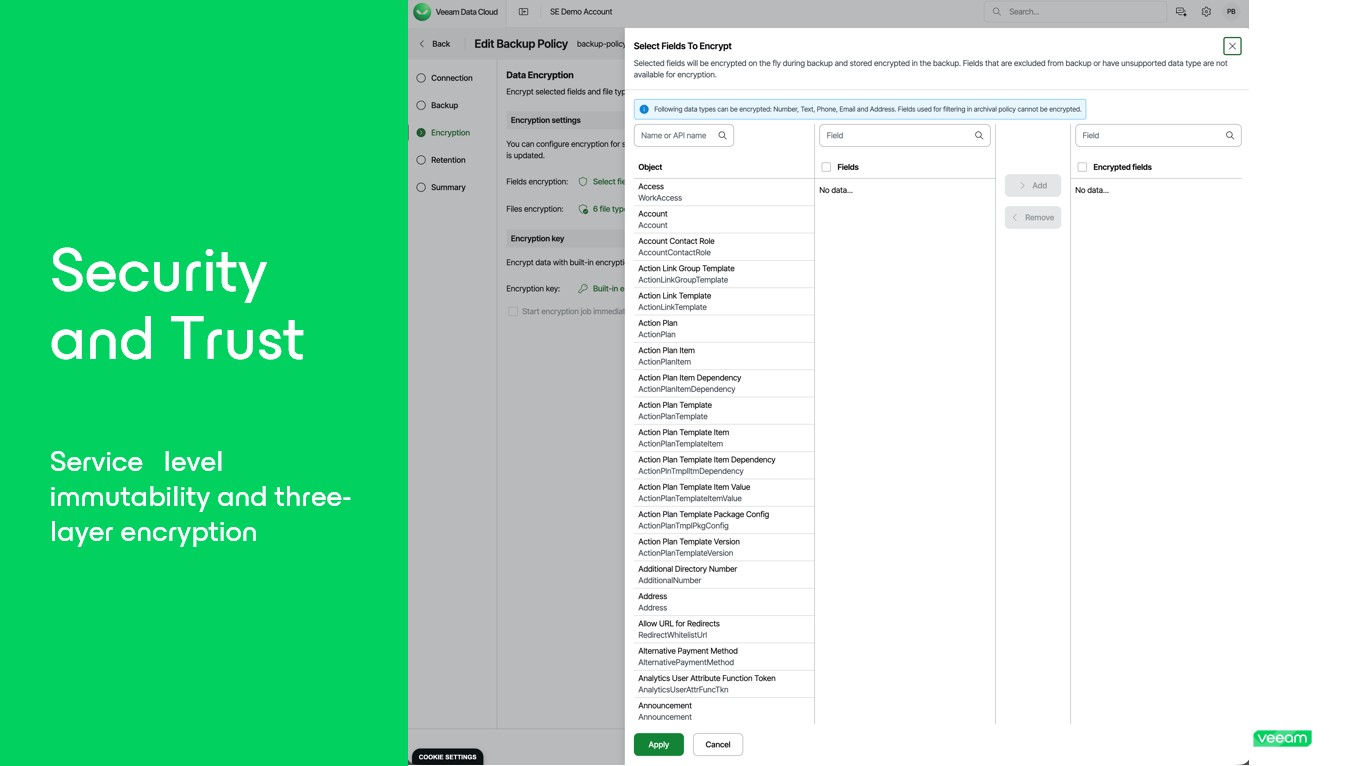Click the top bar Search field
This screenshot has height=766, width=1367.
(1075, 12)
